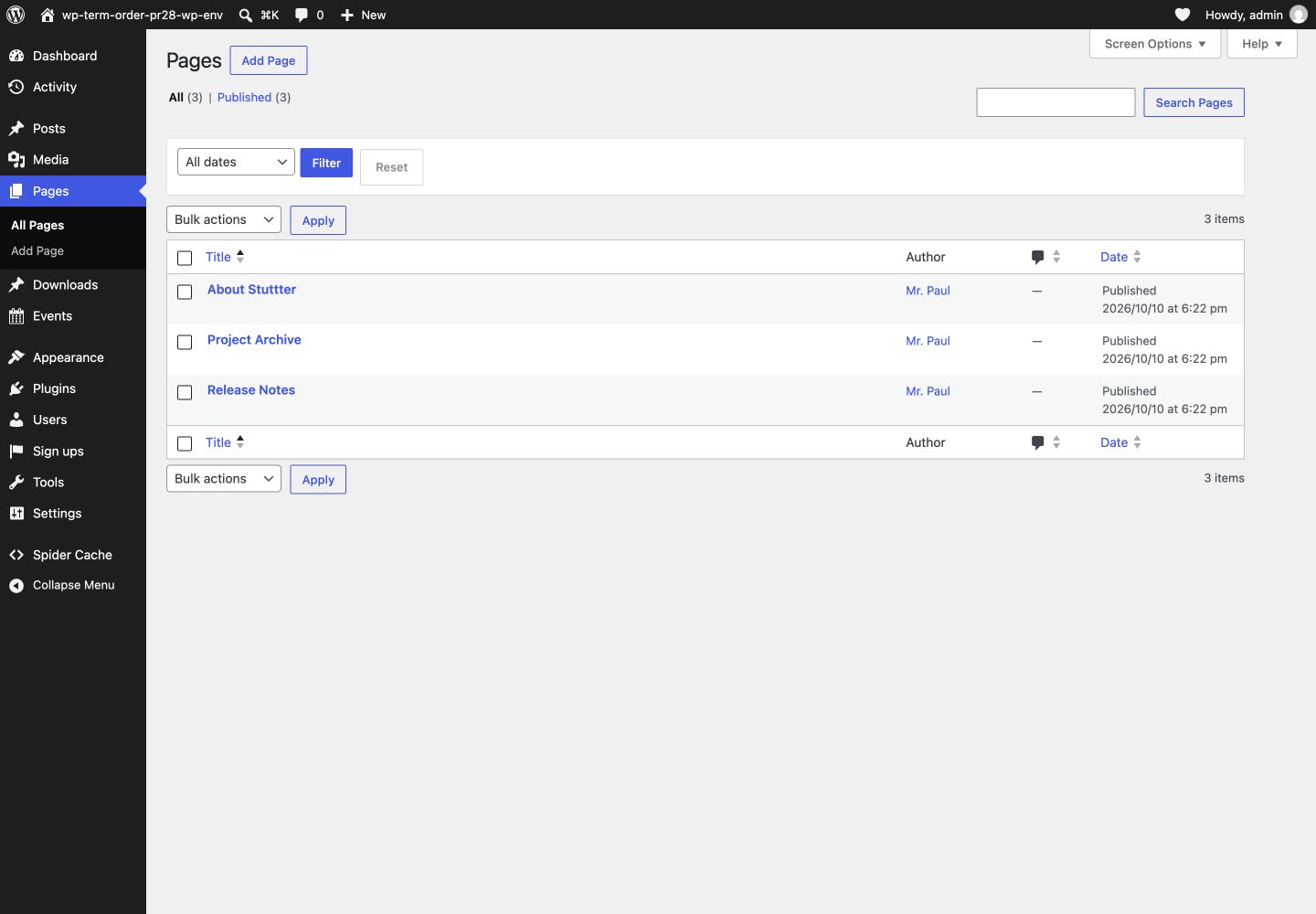Open the bottom Bulk actions dropdown
The width and height of the screenshot is (1316, 914).
[x=224, y=478]
